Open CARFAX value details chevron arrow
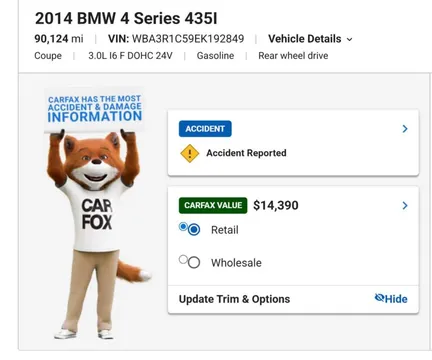The image size is (432, 360). [405, 206]
